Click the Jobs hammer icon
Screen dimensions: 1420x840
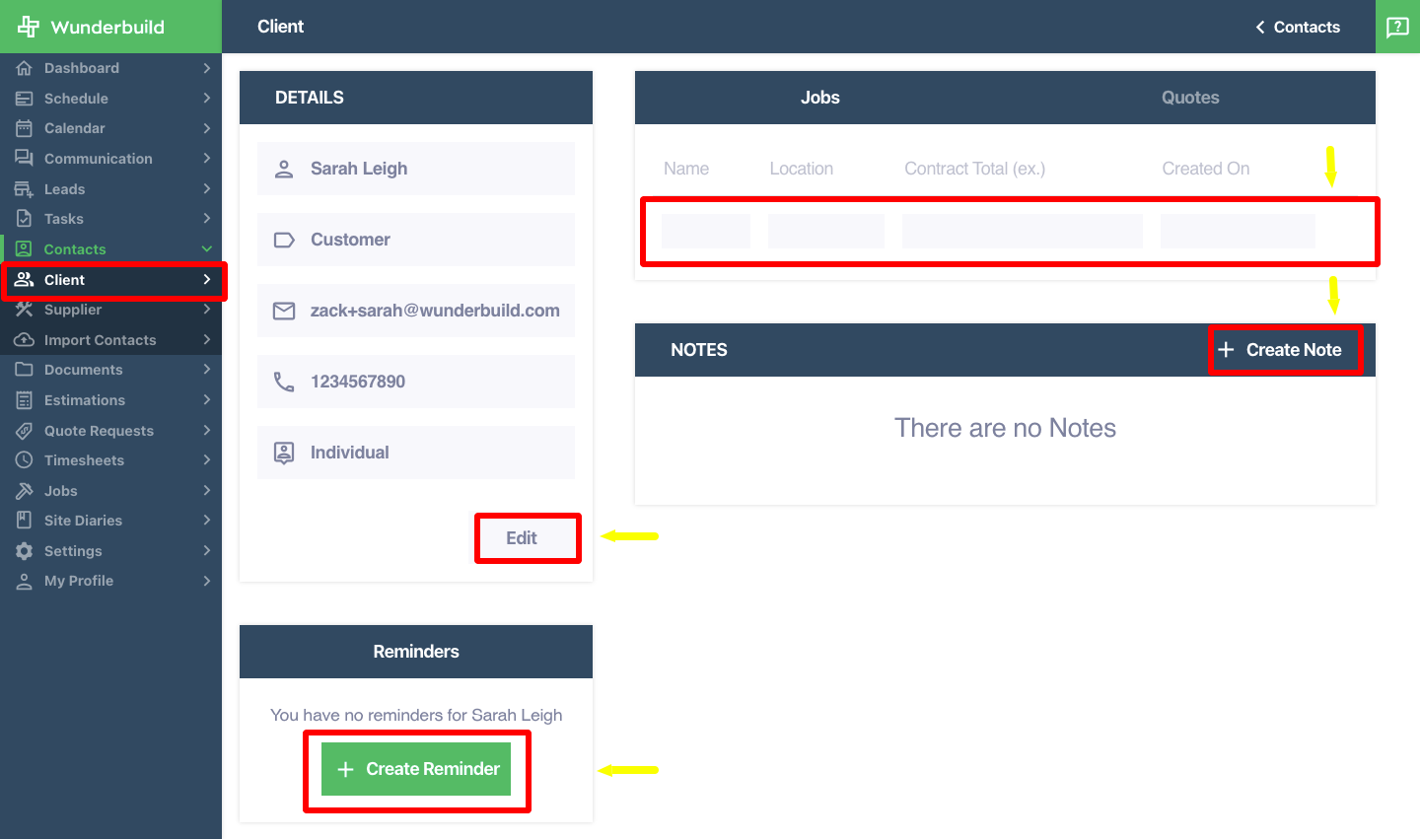[25, 491]
